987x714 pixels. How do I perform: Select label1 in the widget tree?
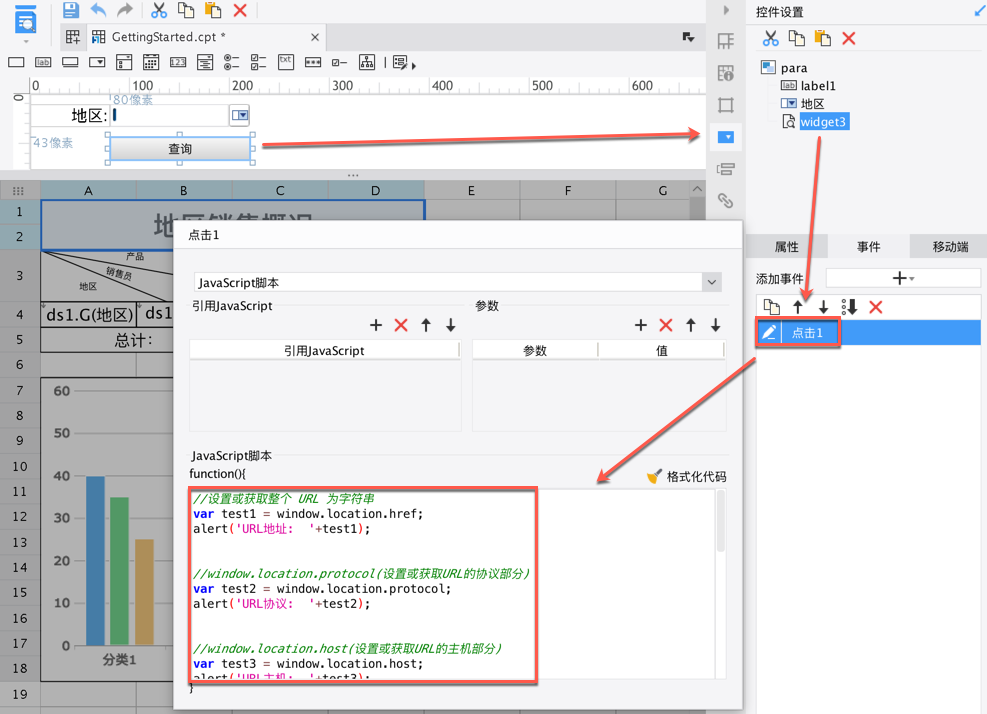click(817, 86)
